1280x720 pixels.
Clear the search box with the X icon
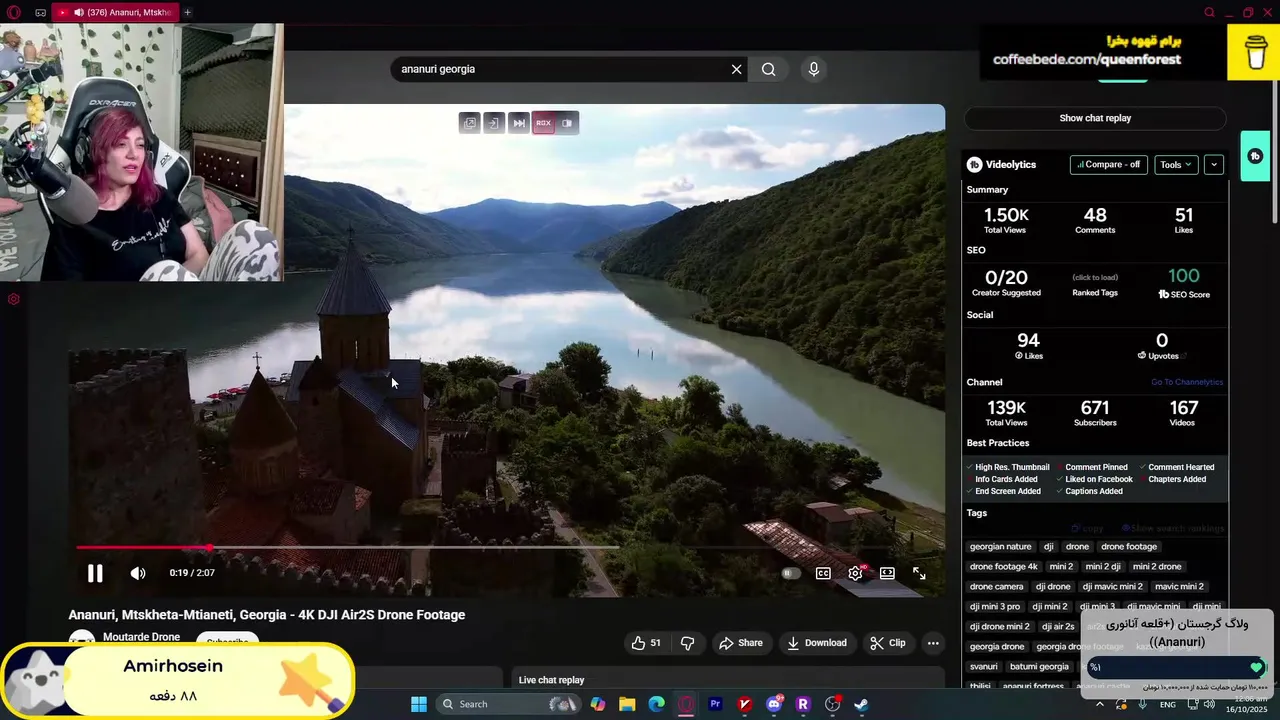[x=736, y=69]
